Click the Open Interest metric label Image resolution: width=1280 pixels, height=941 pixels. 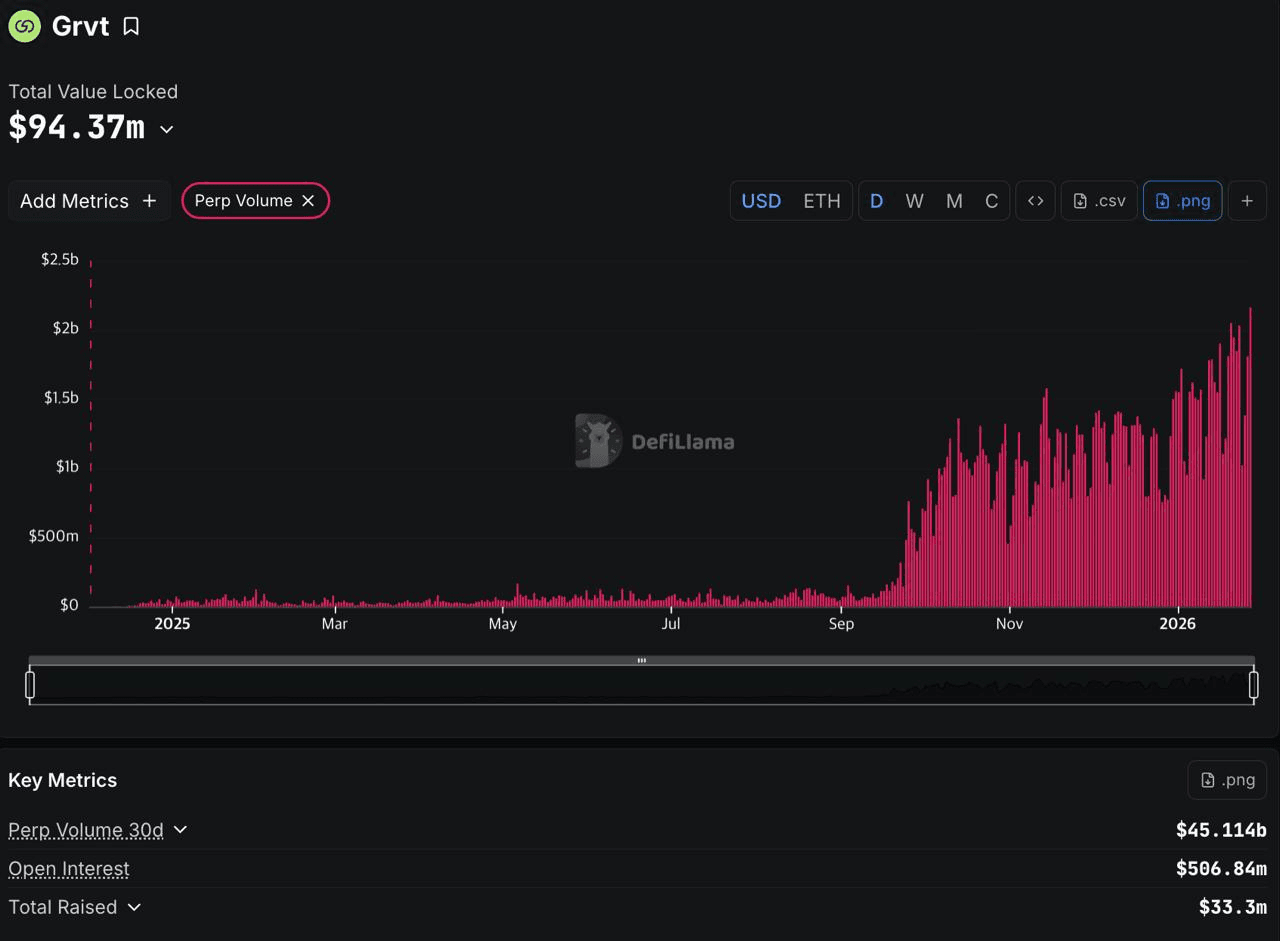click(69, 869)
